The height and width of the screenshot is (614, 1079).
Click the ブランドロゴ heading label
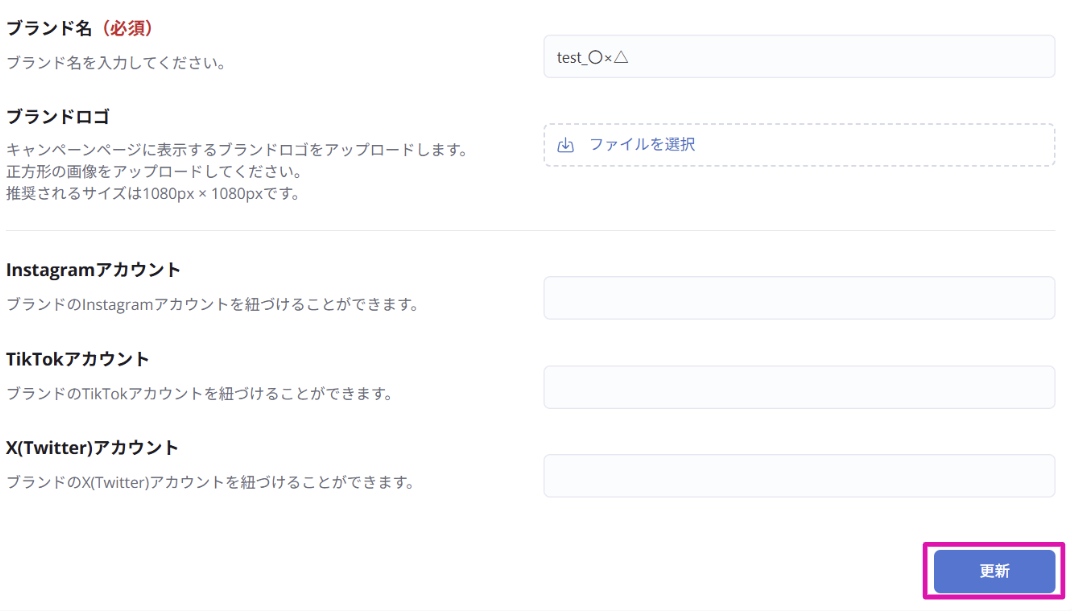coord(57,116)
